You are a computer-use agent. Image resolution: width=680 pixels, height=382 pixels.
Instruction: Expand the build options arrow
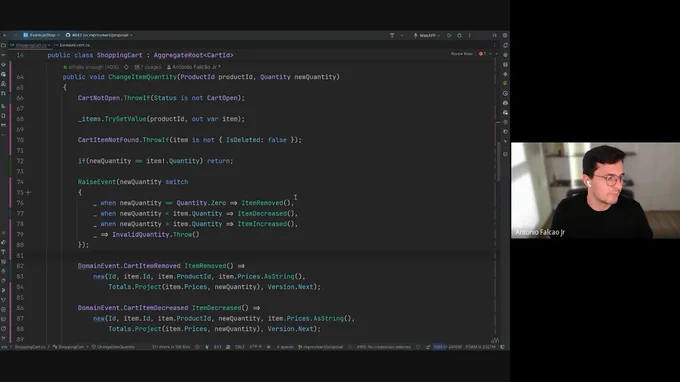[x=402, y=36]
